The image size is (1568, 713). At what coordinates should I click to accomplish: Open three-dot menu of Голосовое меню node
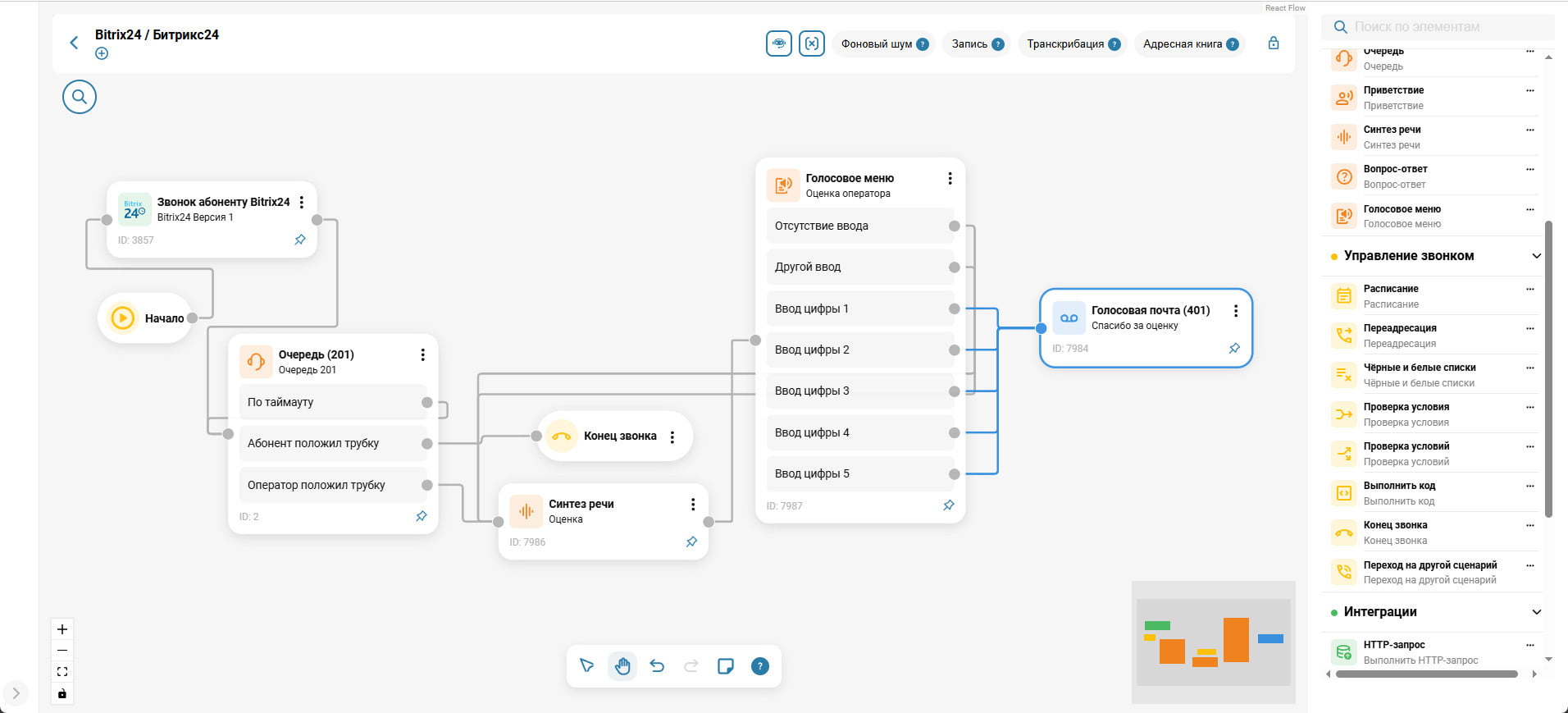click(950, 179)
